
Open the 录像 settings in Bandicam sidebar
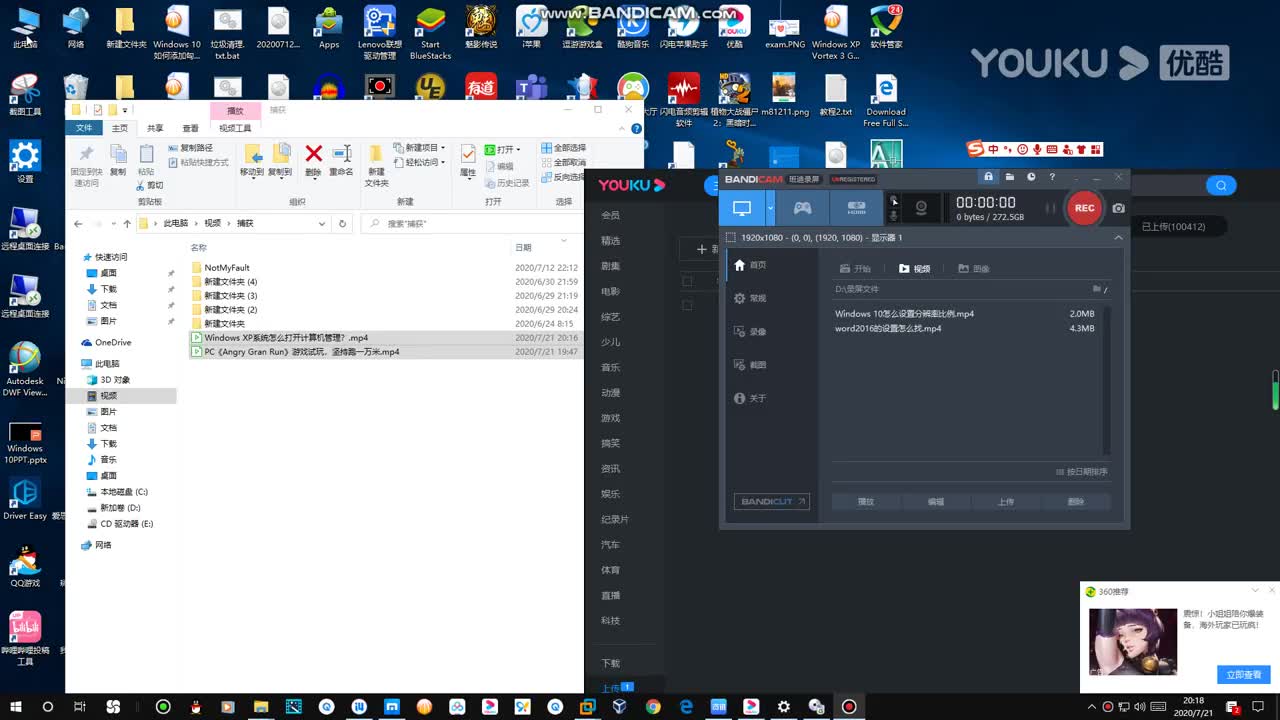pyautogui.click(x=751, y=332)
